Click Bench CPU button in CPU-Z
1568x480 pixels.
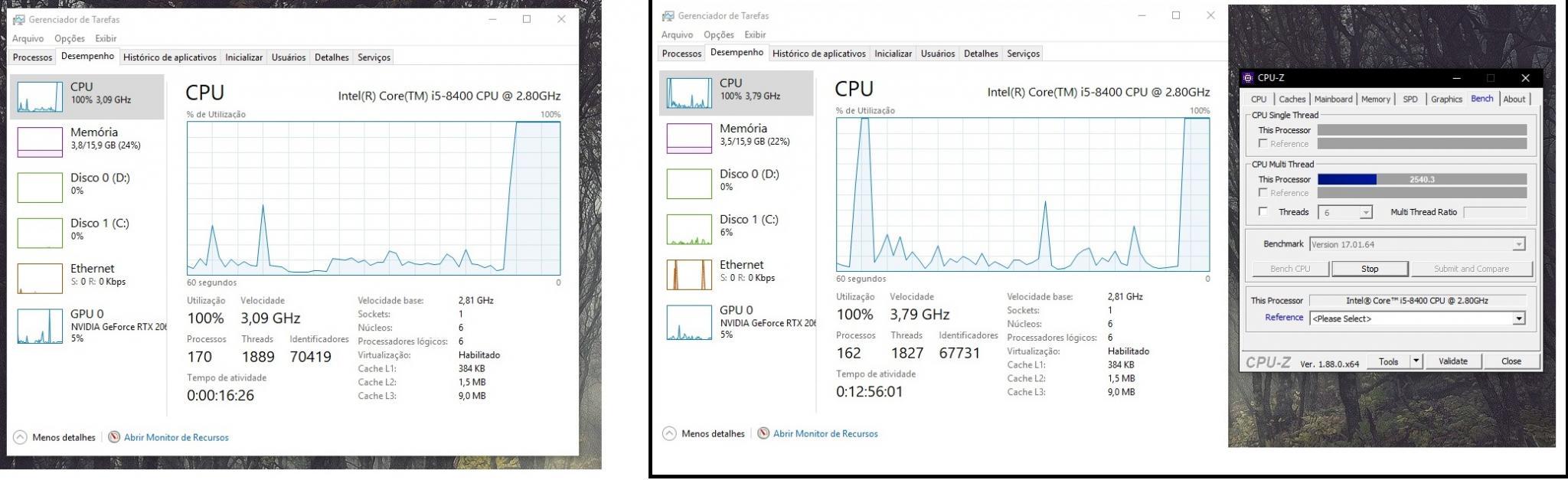pyautogui.click(x=1290, y=269)
